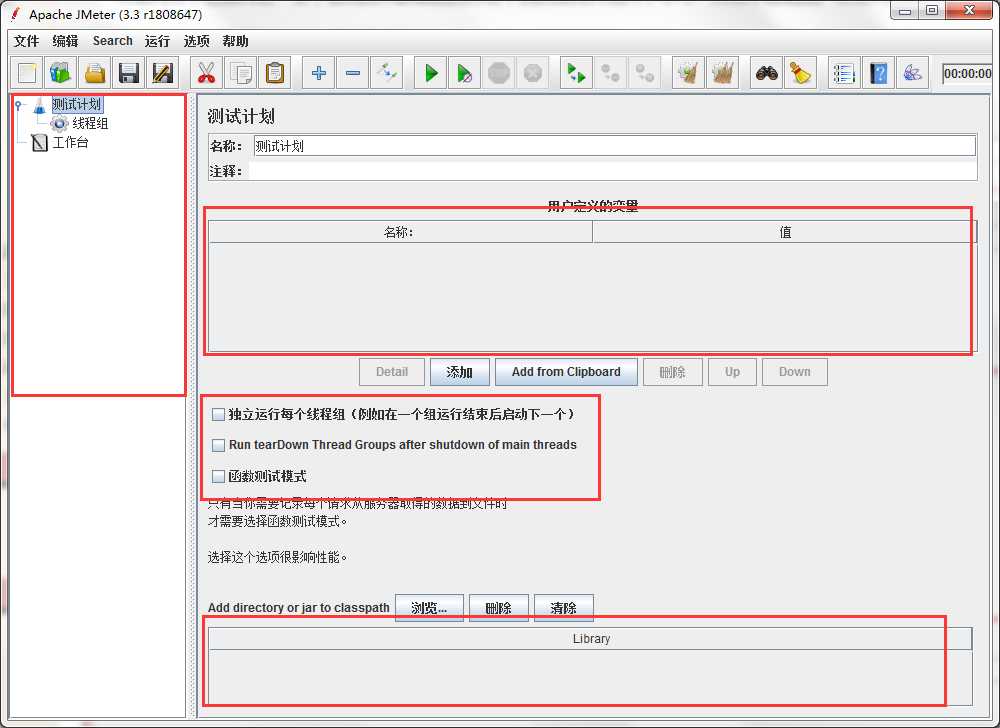Click Add from Clipboard button
The image size is (1000, 728).
pyautogui.click(x=566, y=372)
